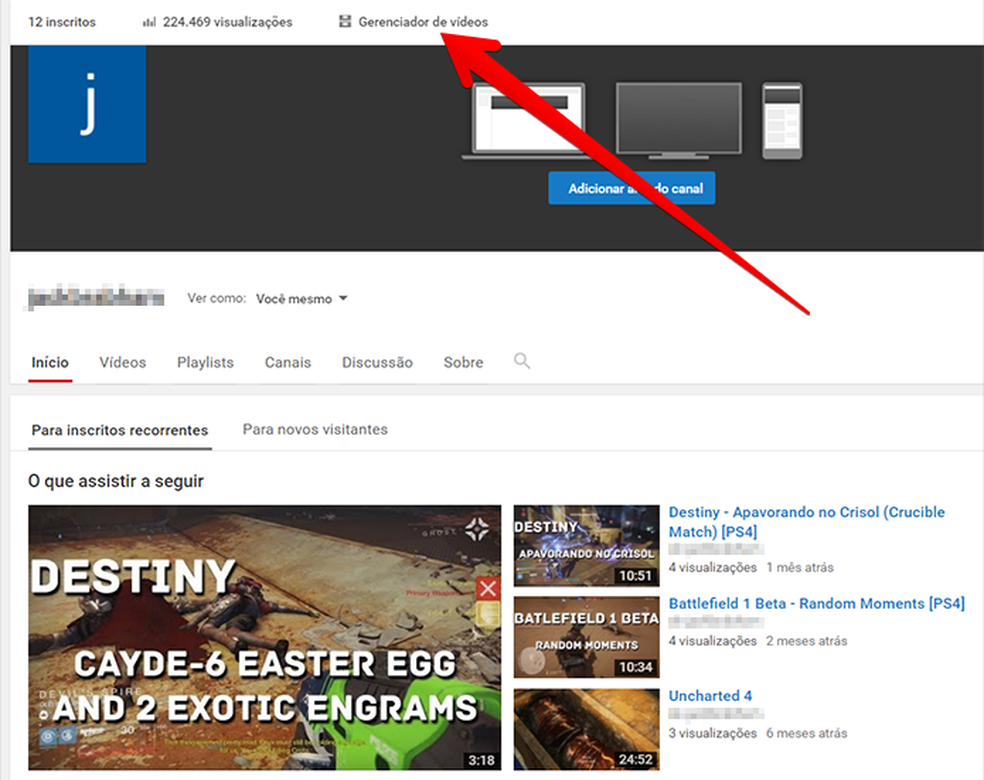Viewport: 984px width, 780px height.
Task: Click the Destiny video duration badge 10:51
Action: pyautogui.click(x=638, y=575)
